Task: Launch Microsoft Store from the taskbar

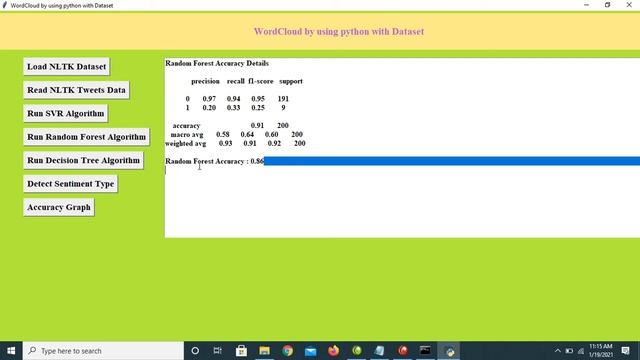Action: [241, 351]
